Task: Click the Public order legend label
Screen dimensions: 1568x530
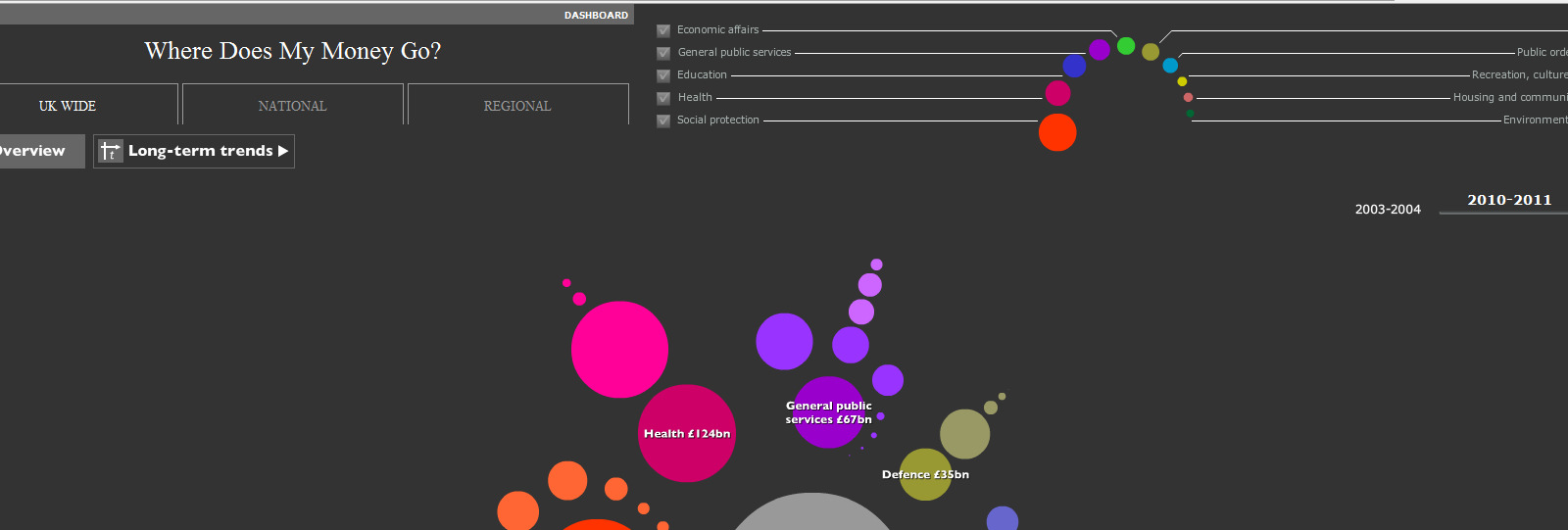Action: [1542, 52]
